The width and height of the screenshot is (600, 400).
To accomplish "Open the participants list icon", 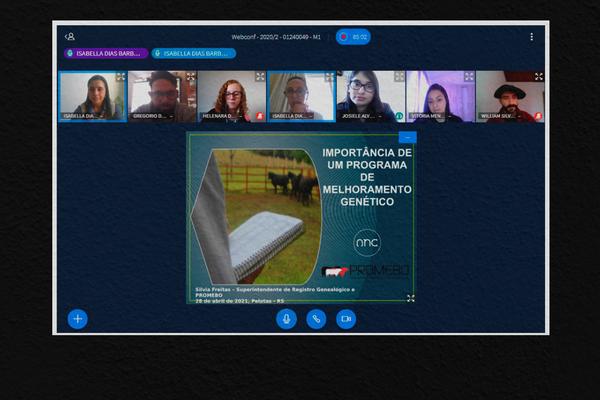I will (70, 37).
